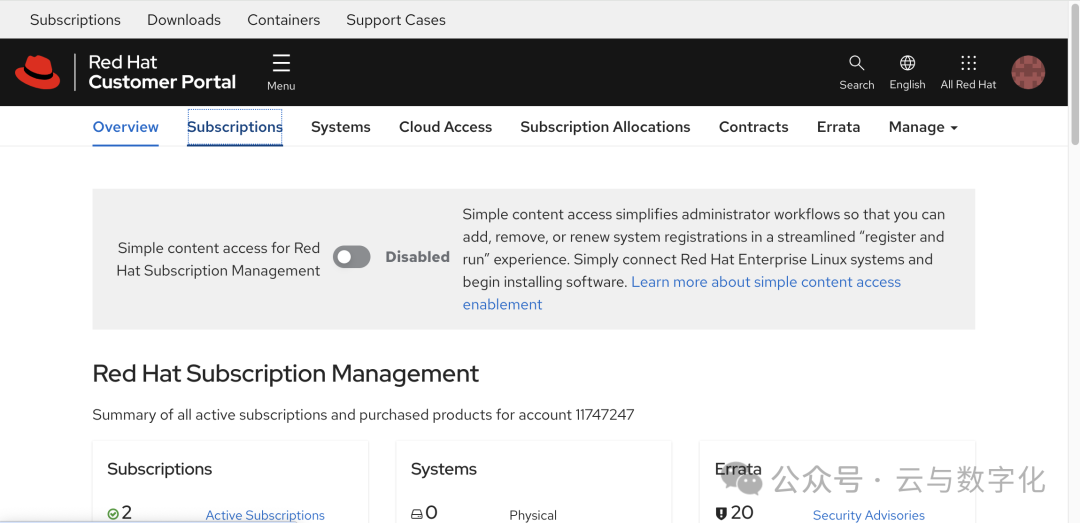Click the green active subscriptions check icon
1080x523 pixels.
click(113, 513)
